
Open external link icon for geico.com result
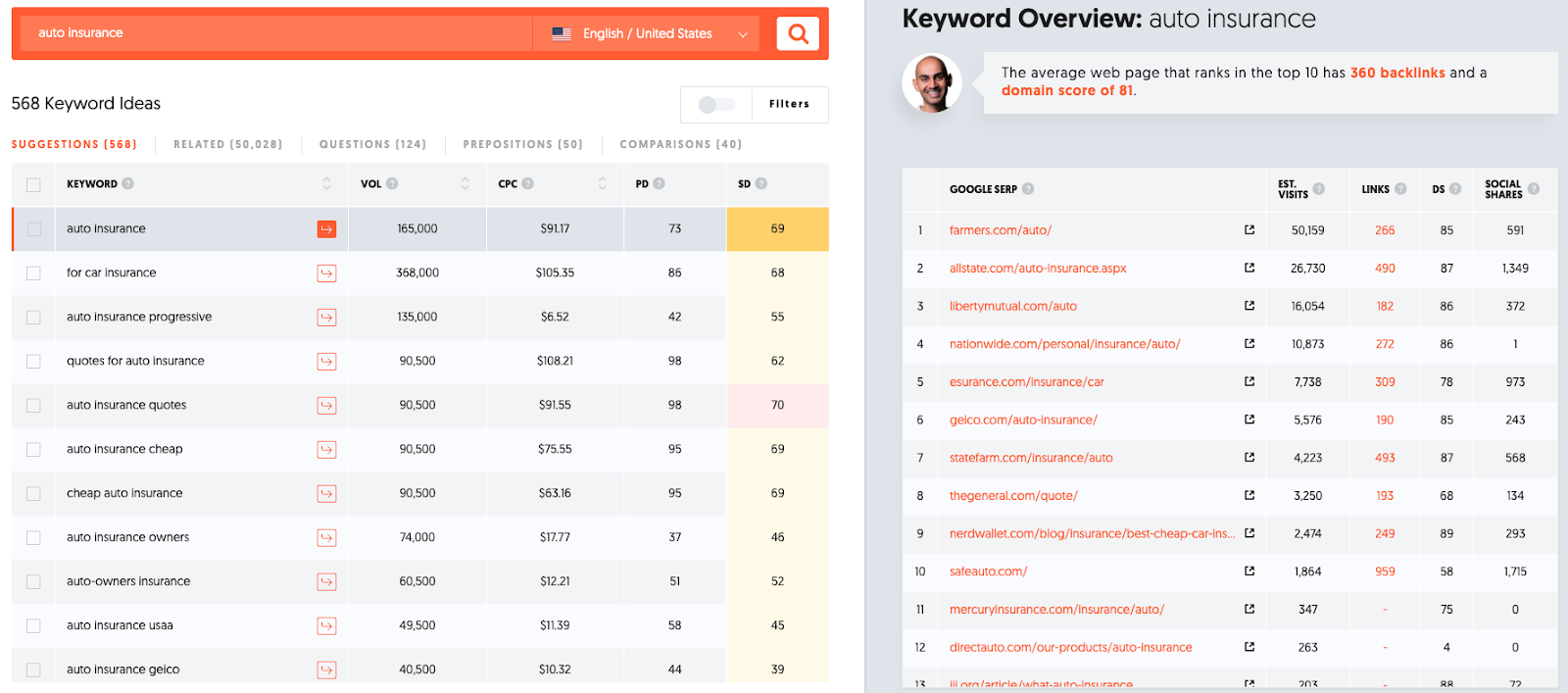click(x=1249, y=420)
